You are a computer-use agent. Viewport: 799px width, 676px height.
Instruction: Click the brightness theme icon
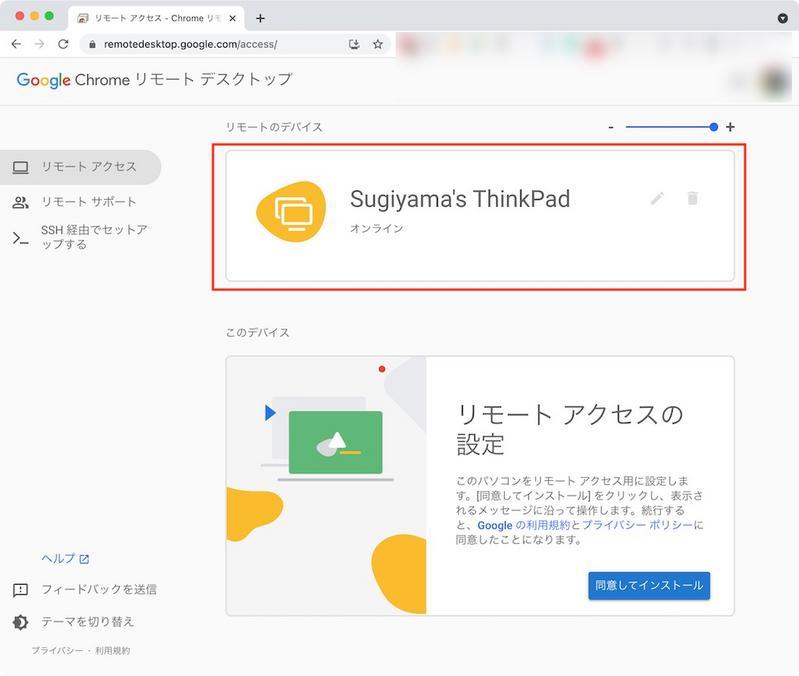tap(20, 622)
